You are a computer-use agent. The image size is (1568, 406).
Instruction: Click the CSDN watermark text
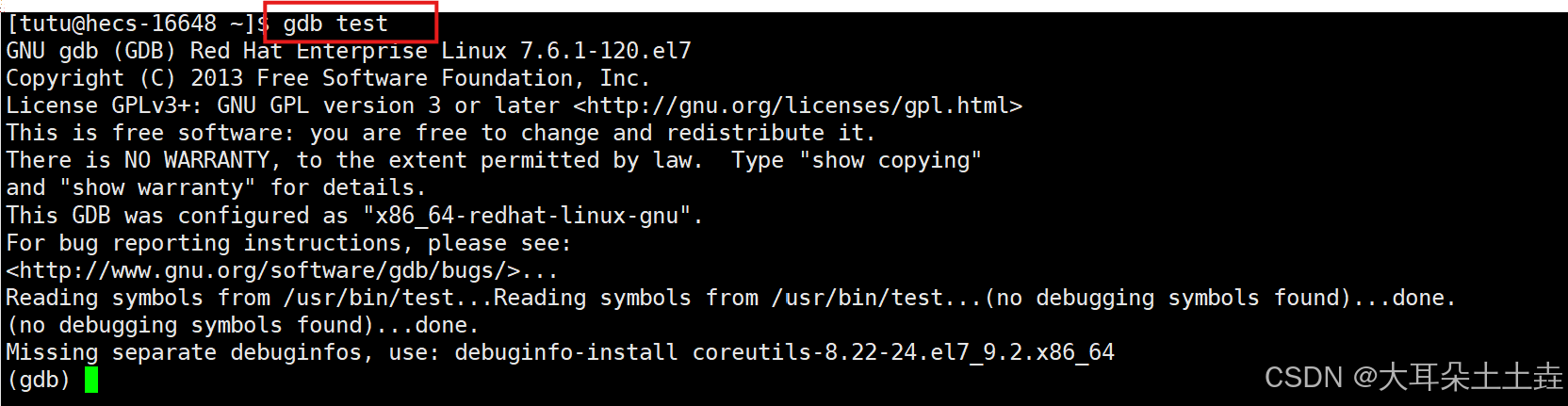pos(1413,378)
